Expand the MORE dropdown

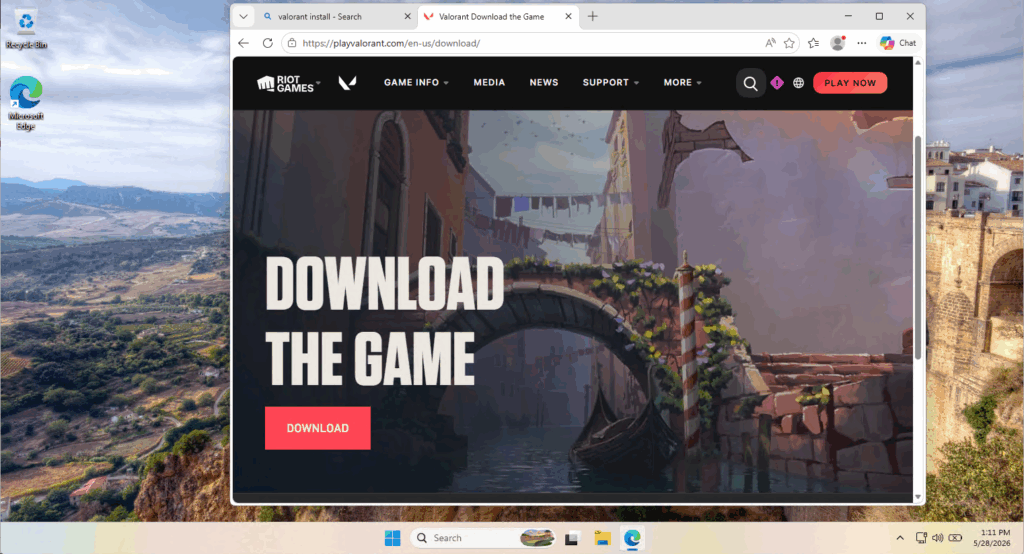pos(682,83)
